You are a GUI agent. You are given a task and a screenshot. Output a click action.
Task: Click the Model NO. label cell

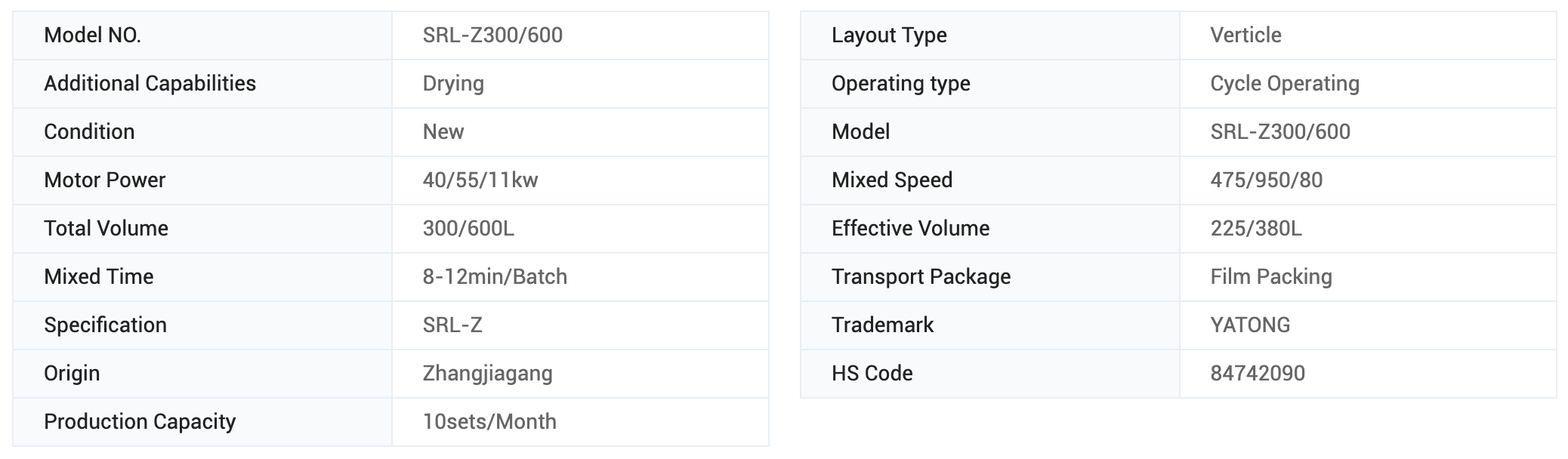92,35
